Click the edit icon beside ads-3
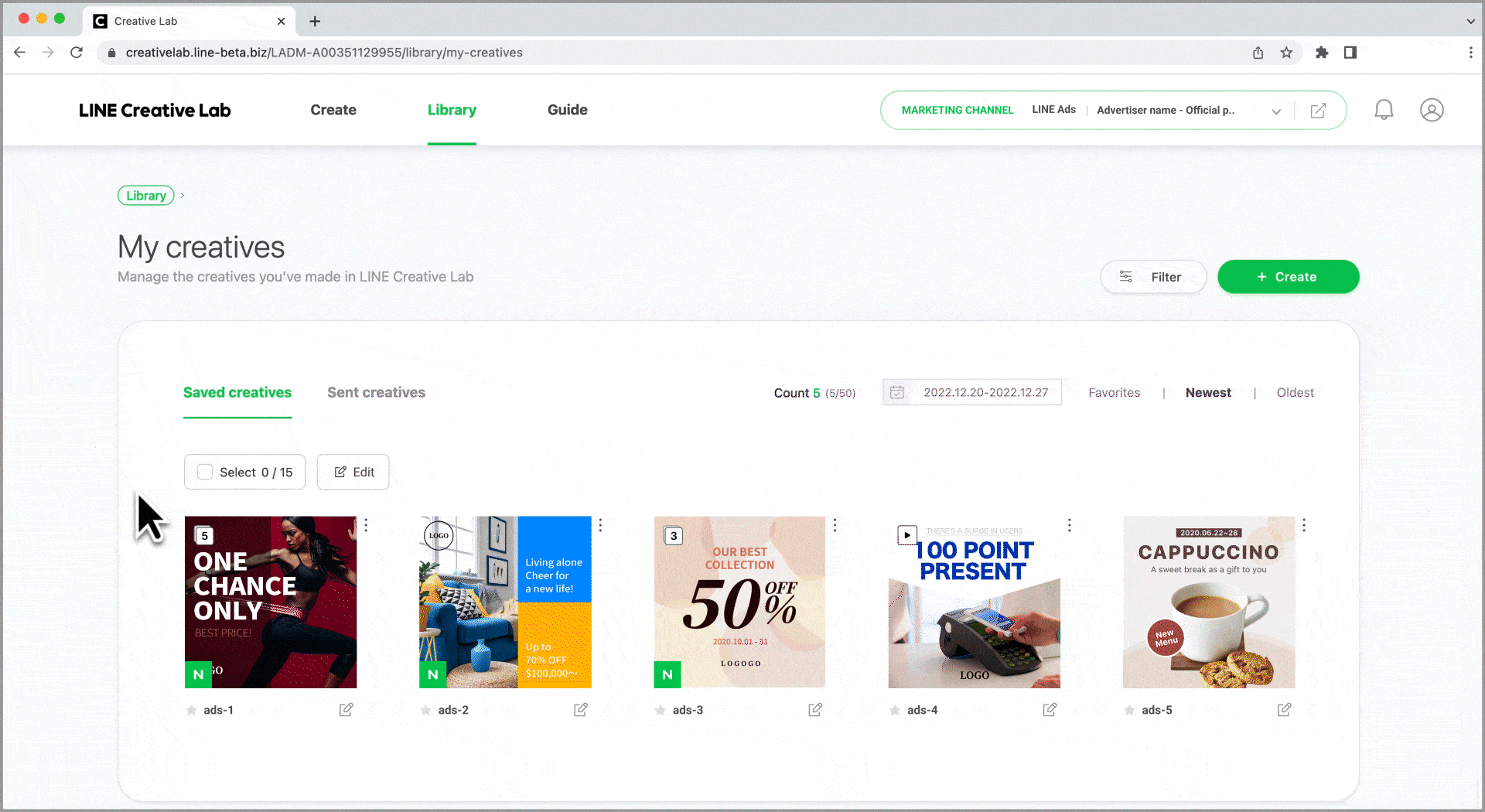The image size is (1485, 812). tap(815, 709)
